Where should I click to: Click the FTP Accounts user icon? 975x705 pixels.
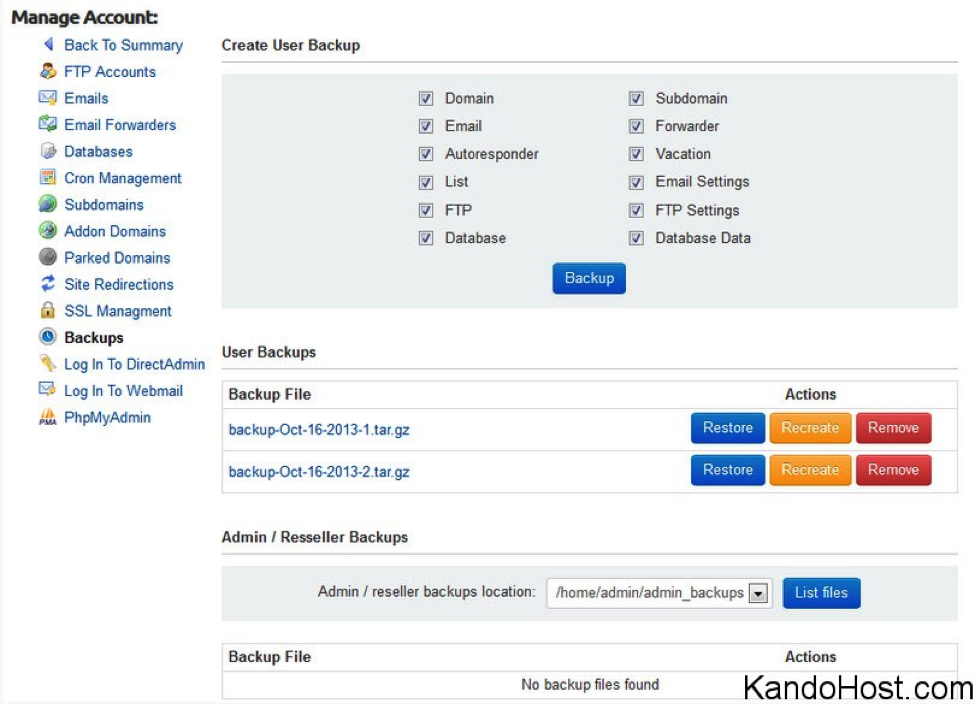click(48, 71)
